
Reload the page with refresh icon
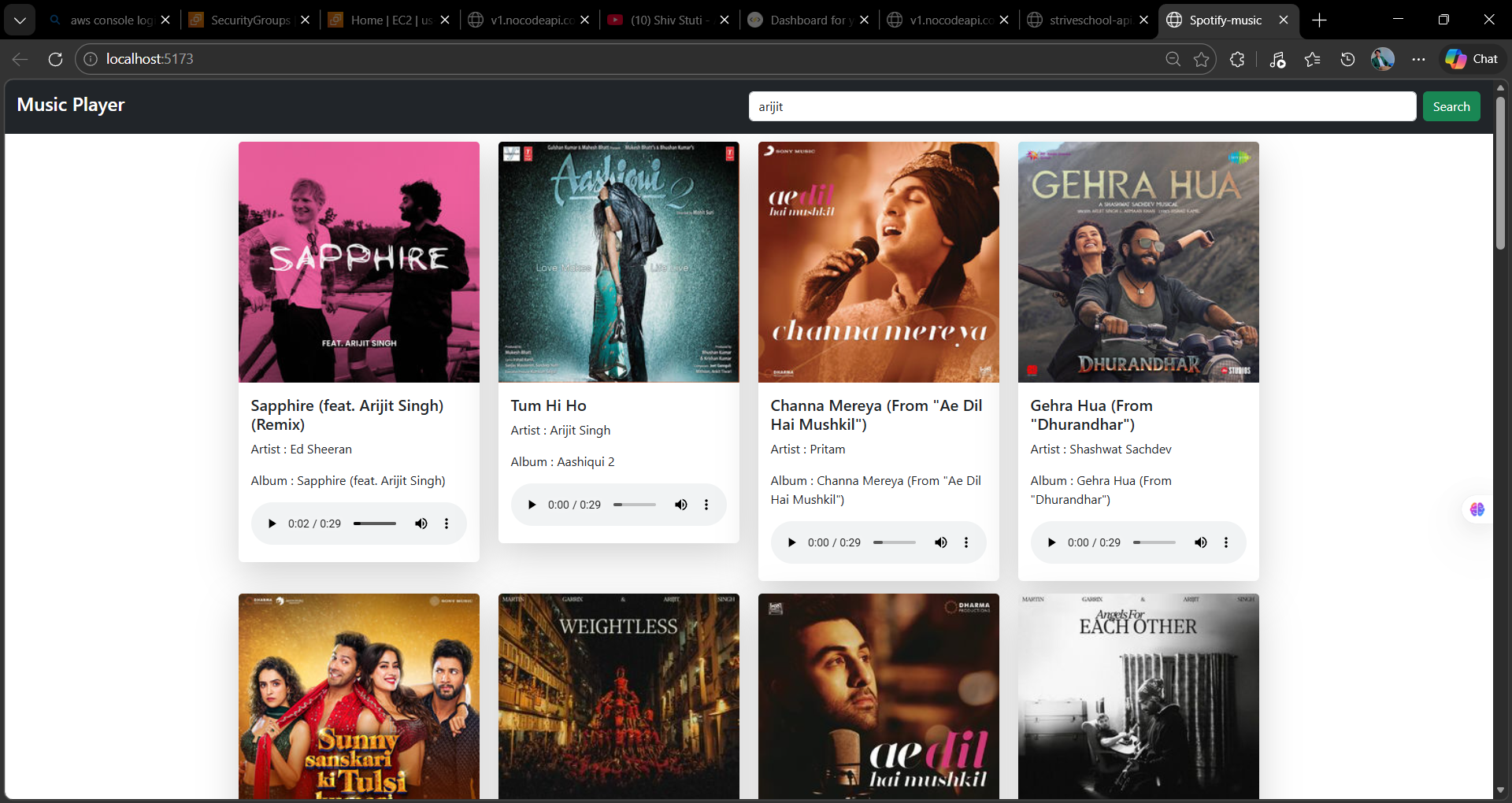[x=54, y=59]
